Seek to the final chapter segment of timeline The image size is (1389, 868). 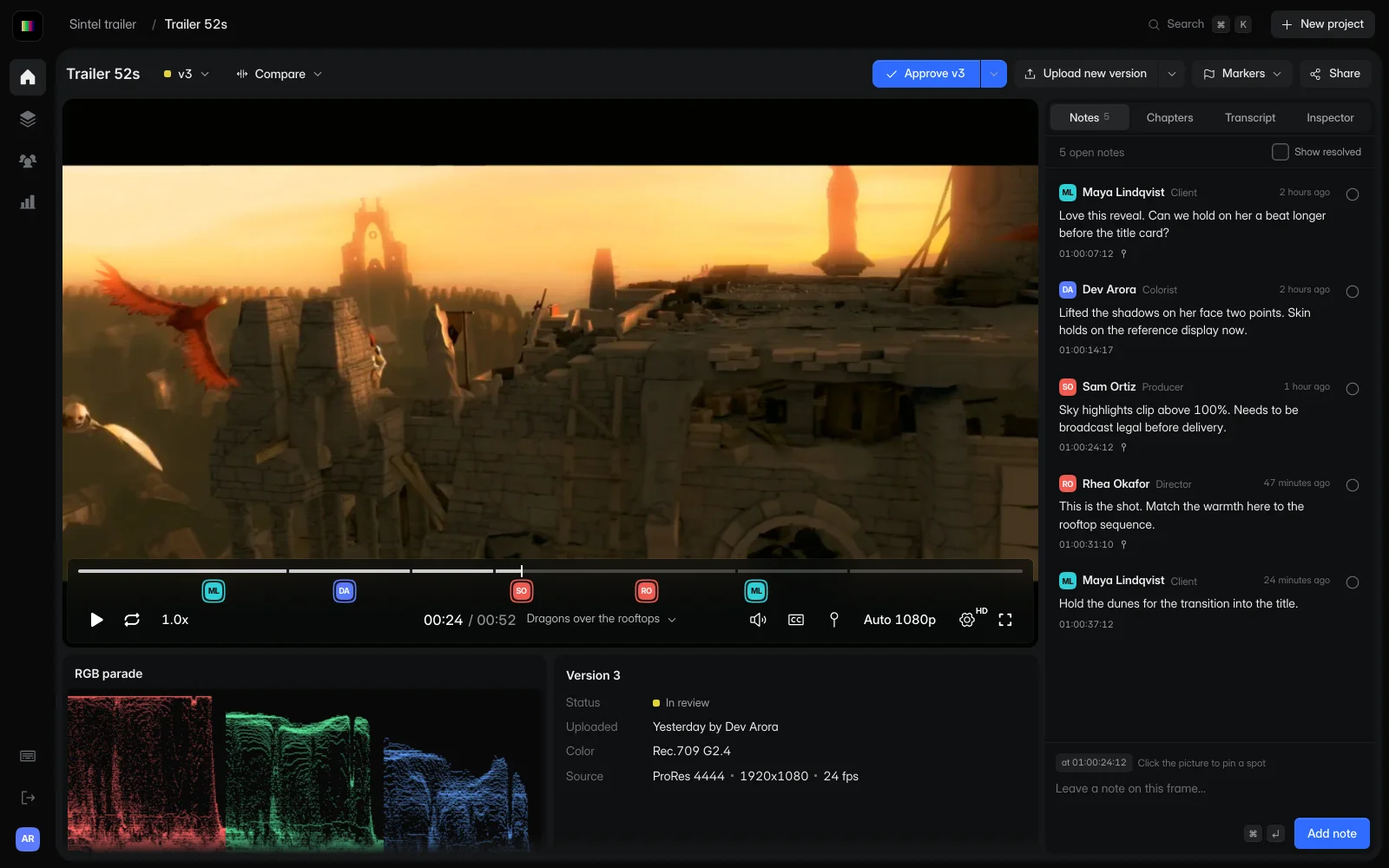pyautogui.click(x=936, y=571)
